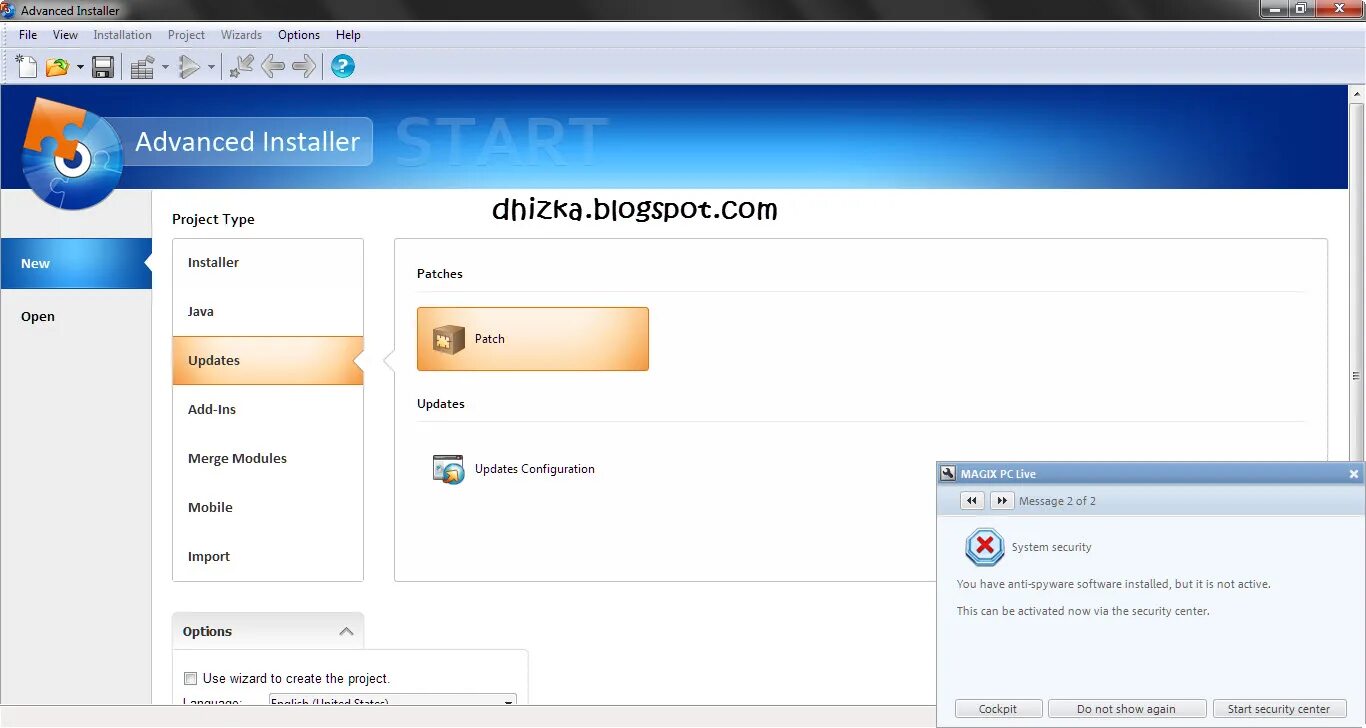
Task: Open the Help menu
Action: (x=348, y=35)
